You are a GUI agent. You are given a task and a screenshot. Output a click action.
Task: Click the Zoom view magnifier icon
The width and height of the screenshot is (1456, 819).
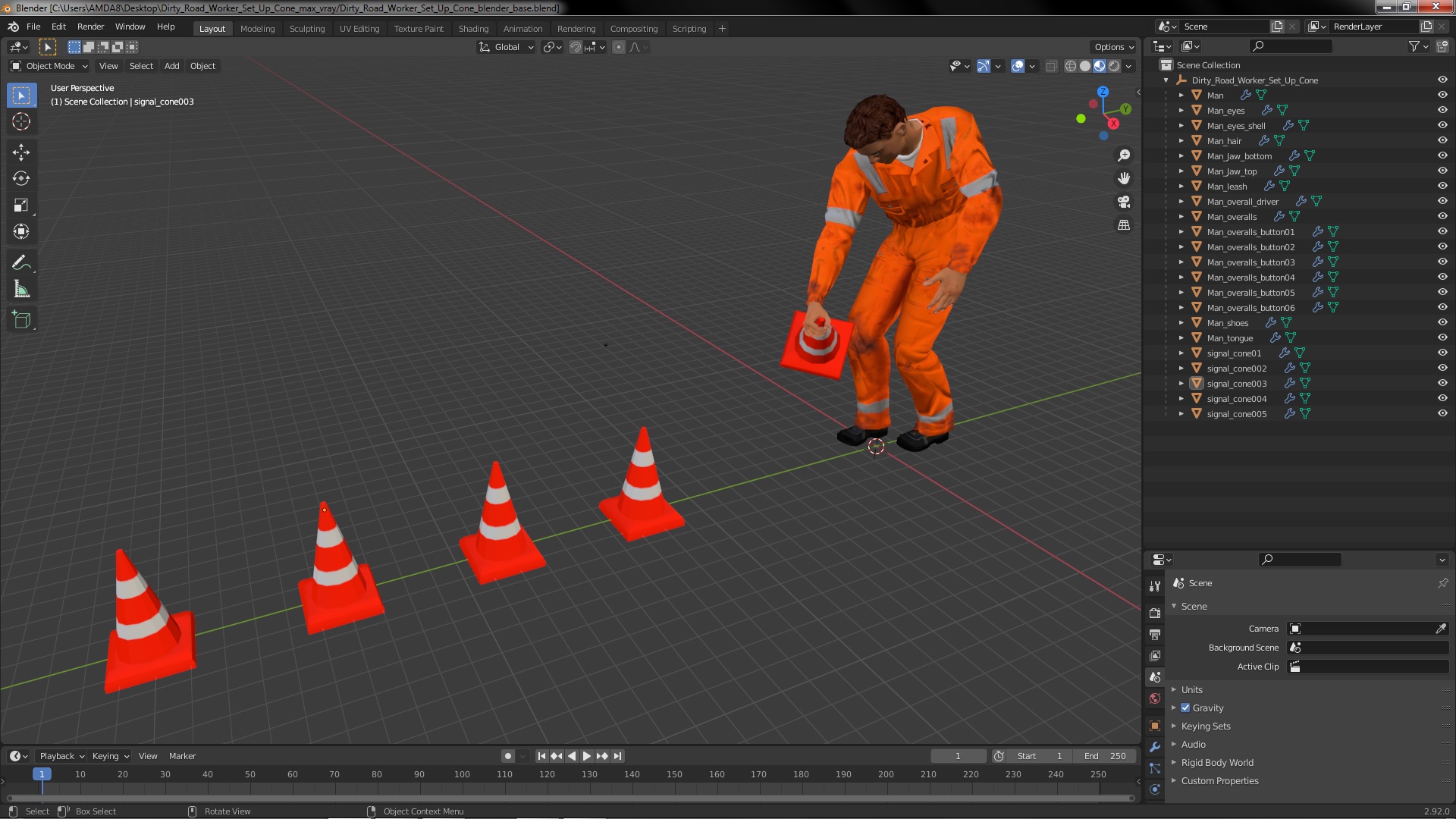pyautogui.click(x=1124, y=155)
